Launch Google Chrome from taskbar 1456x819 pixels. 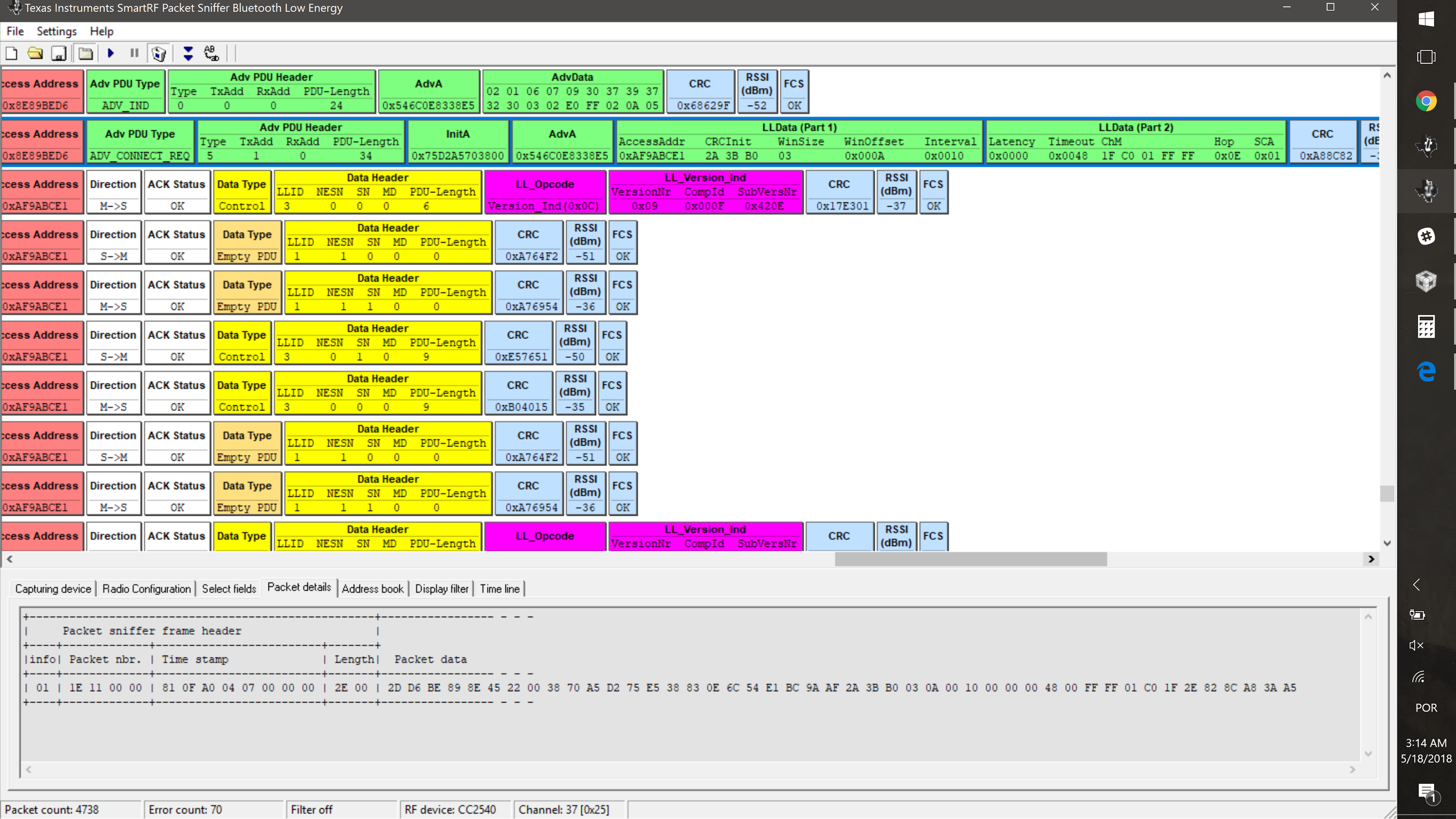(1426, 101)
